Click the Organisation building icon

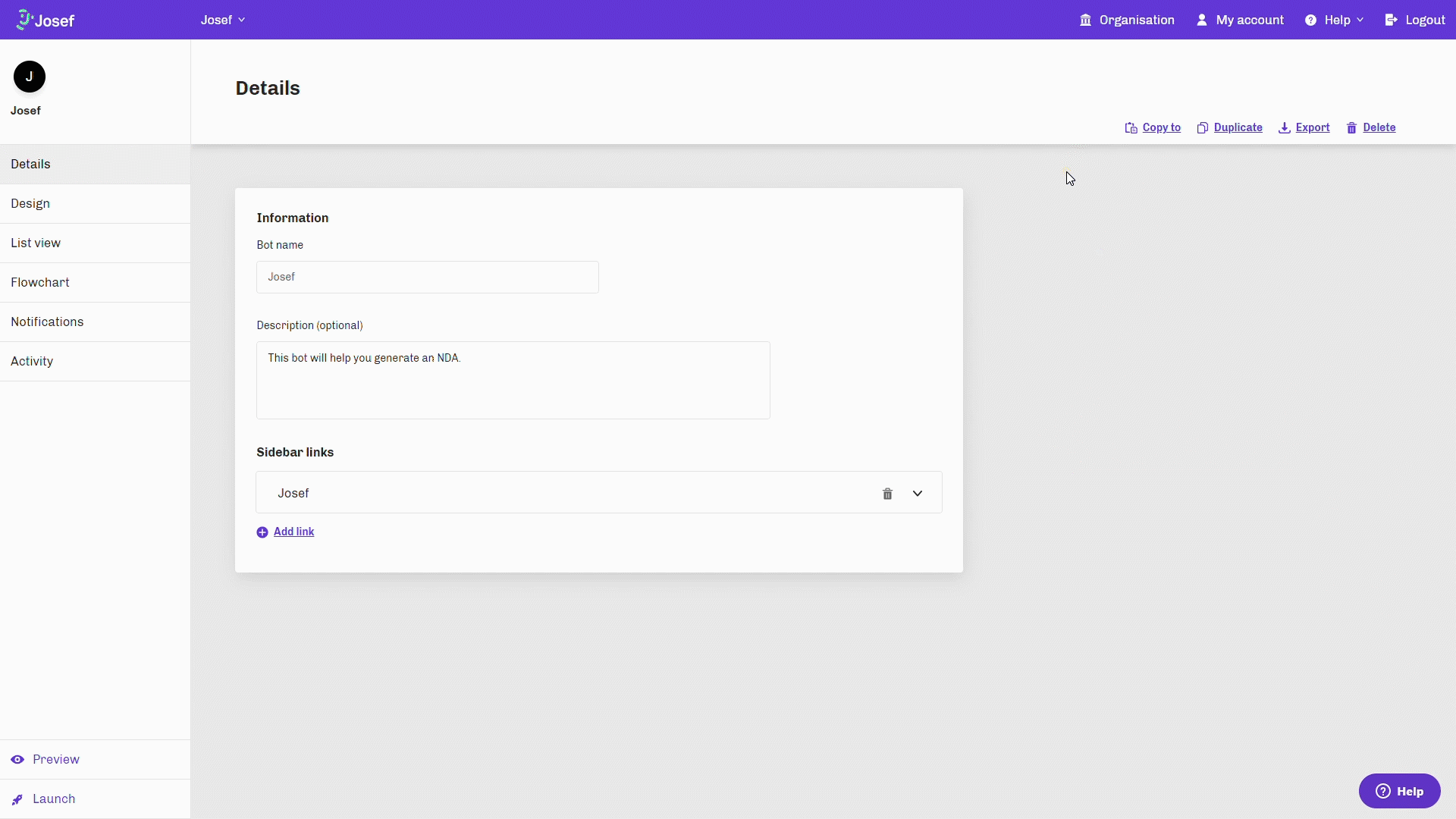point(1086,20)
